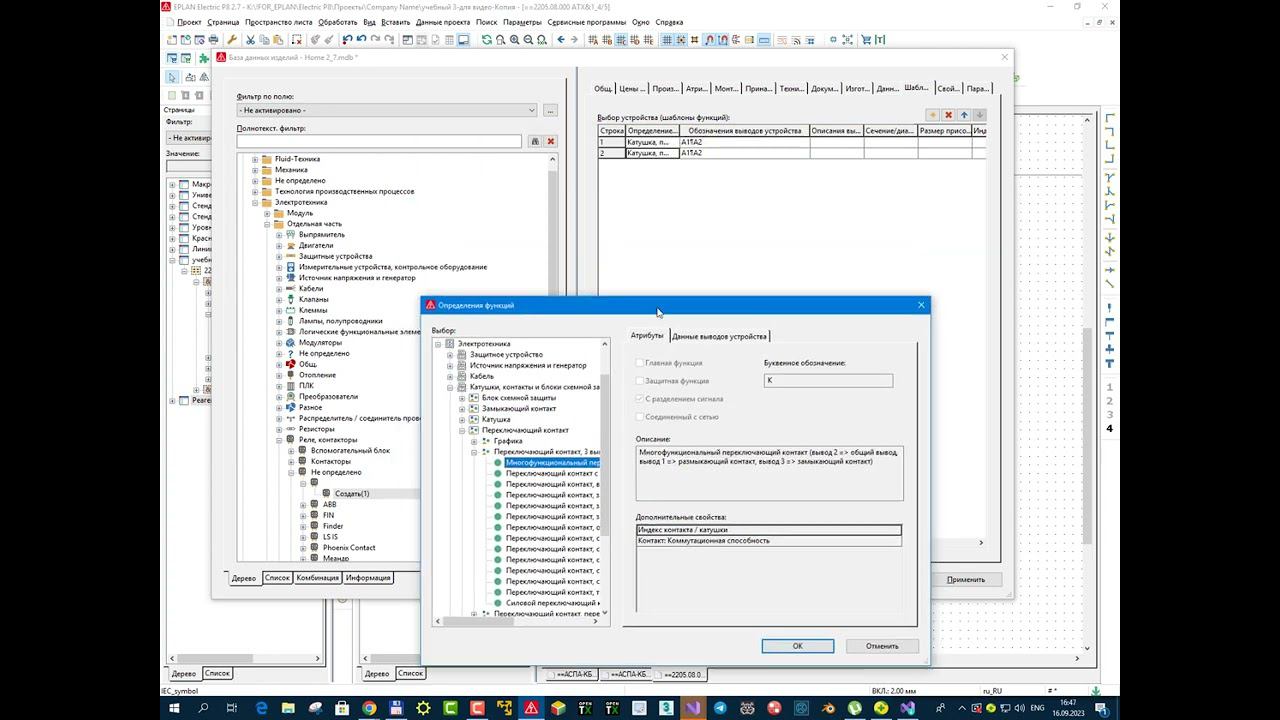Clear the full-text filter with red X
The image size is (1280, 720).
pyautogui.click(x=550, y=142)
